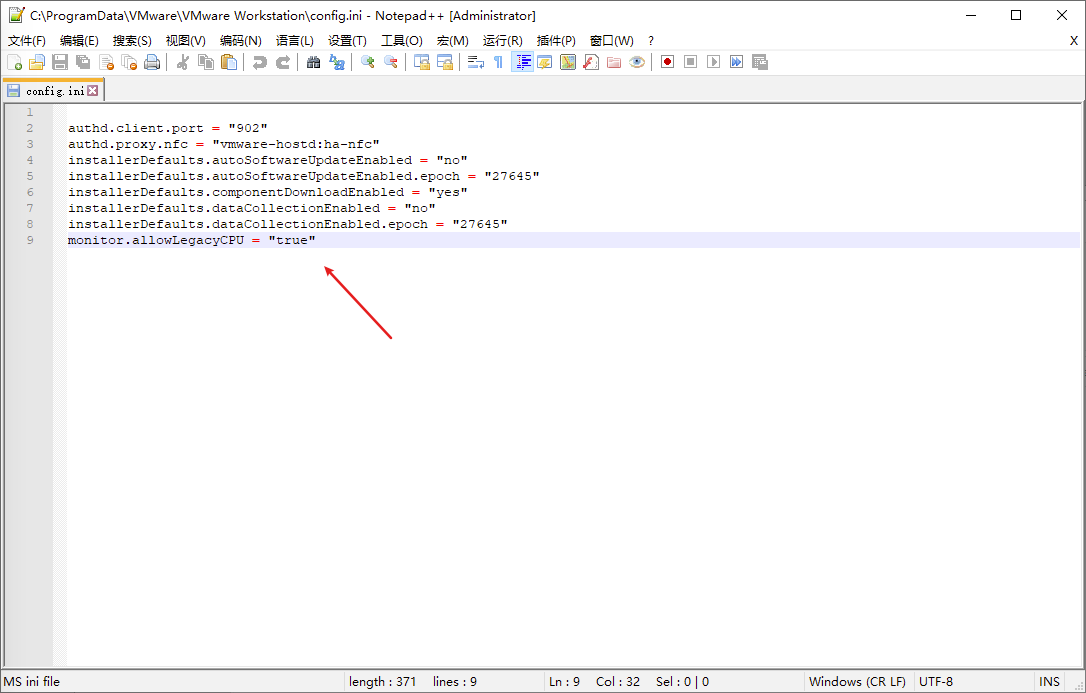Print the document using the printer icon
This screenshot has height=693, width=1086.
pyautogui.click(x=152, y=62)
